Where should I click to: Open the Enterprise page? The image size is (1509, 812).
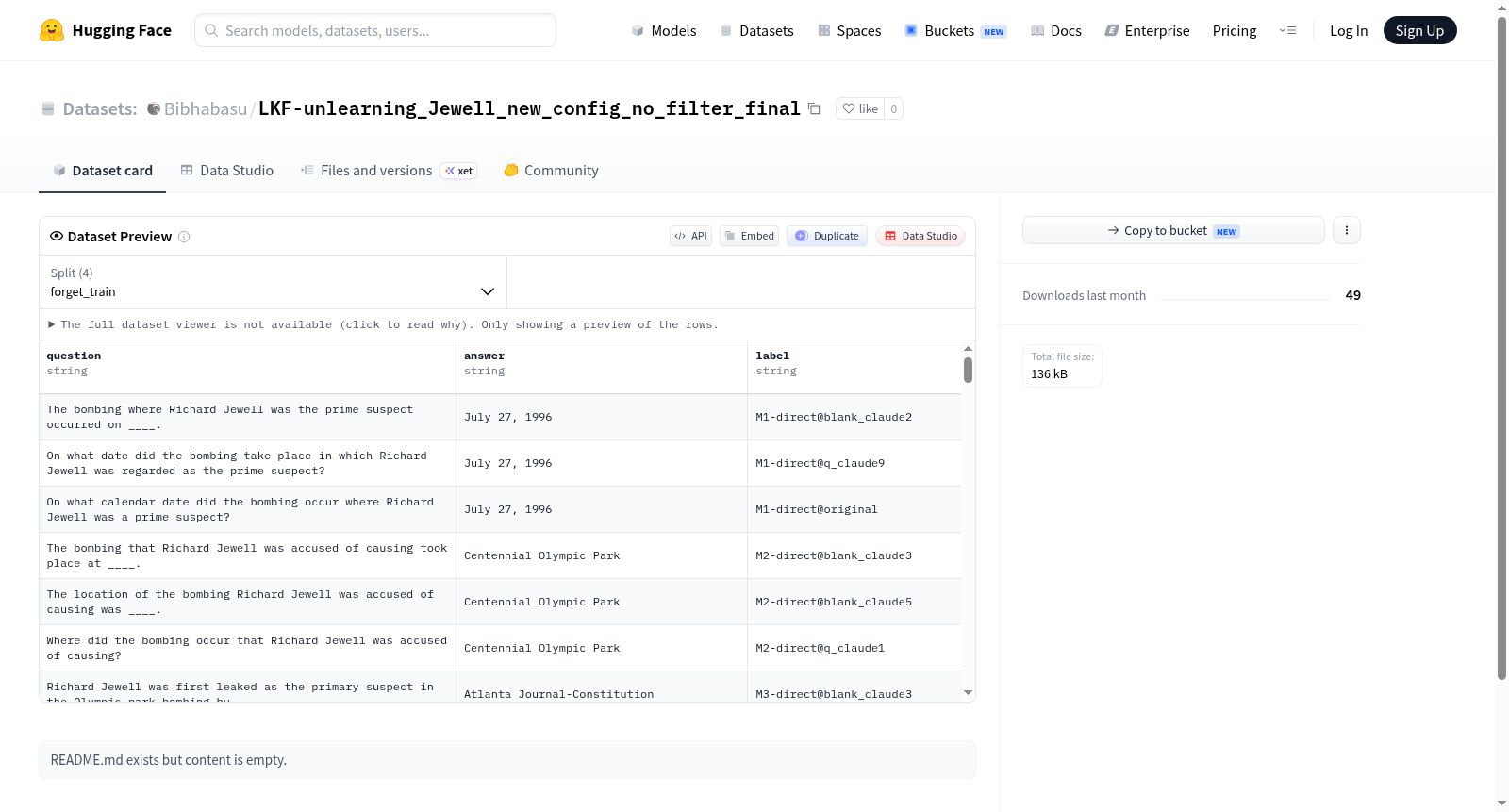[x=1147, y=30]
